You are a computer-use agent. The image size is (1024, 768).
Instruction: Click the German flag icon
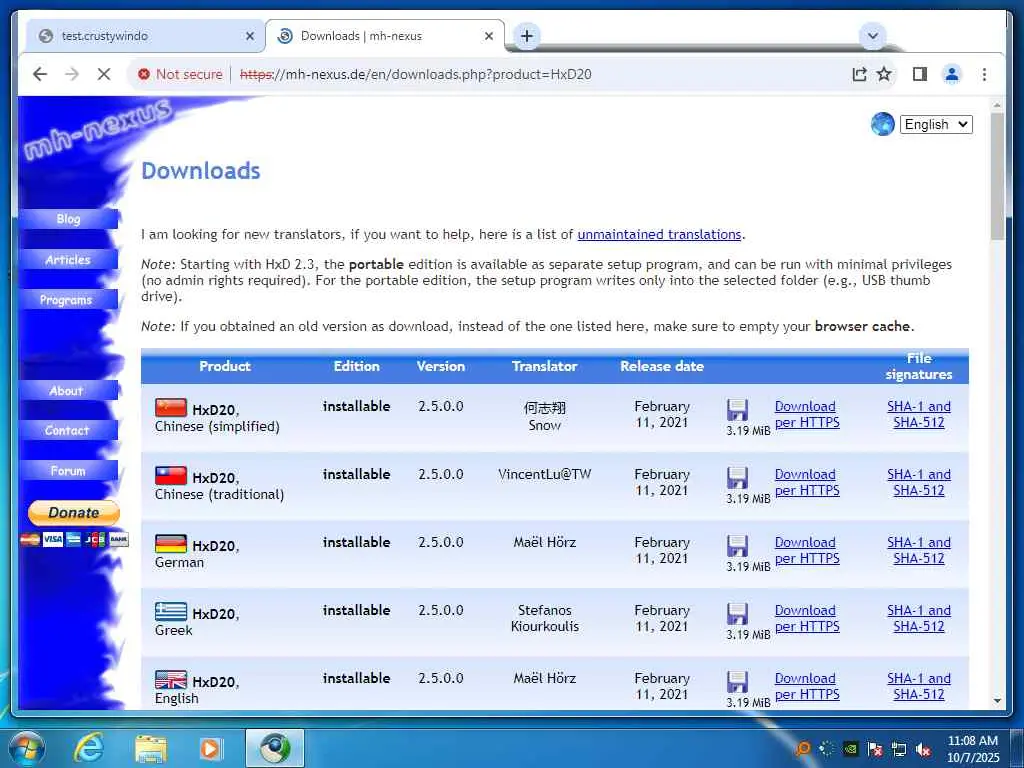tap(171, 544)
